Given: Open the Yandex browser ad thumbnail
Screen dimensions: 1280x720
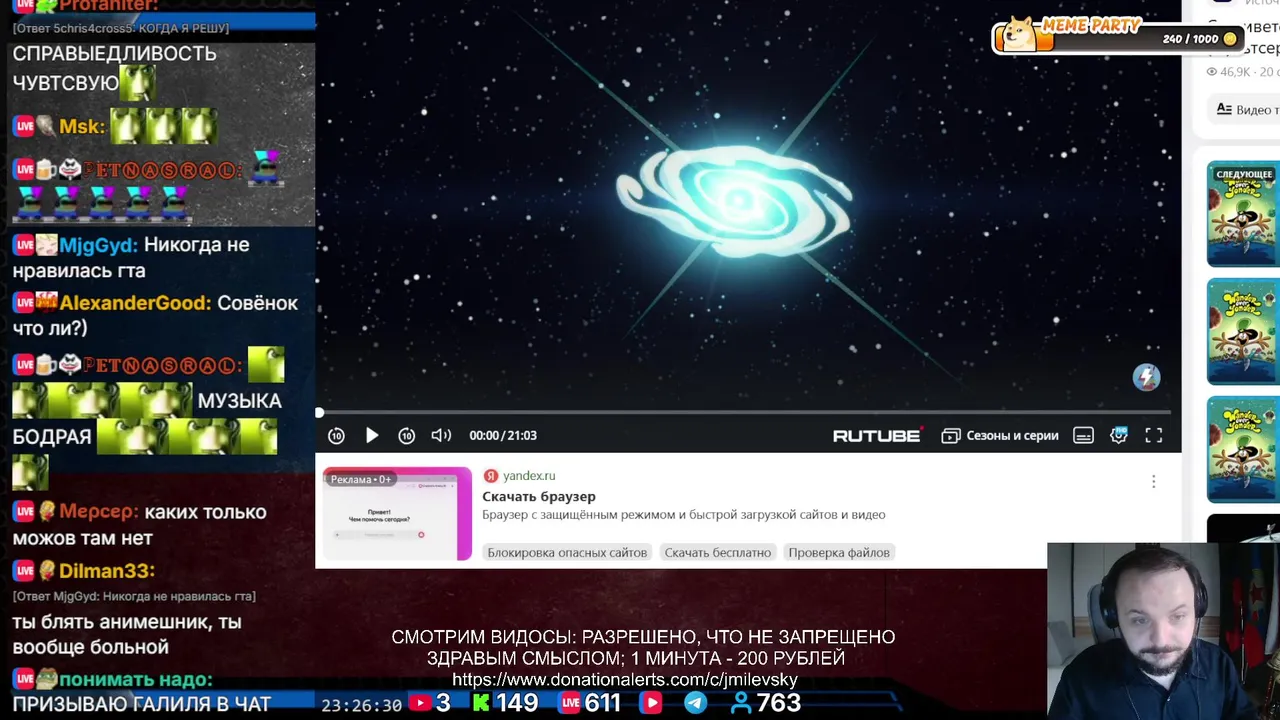Looking at the screenshot, I should [x=397, y=514].
